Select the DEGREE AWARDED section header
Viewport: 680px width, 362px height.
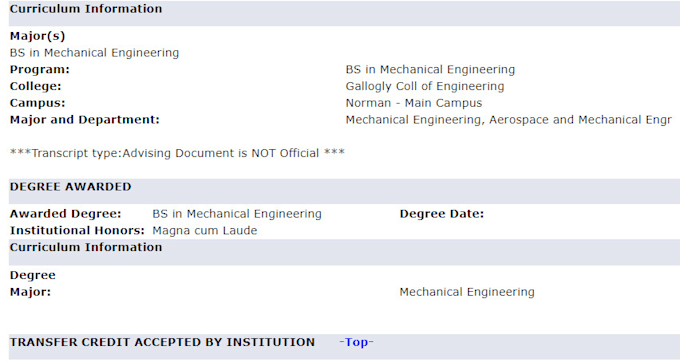click(70, 187)
